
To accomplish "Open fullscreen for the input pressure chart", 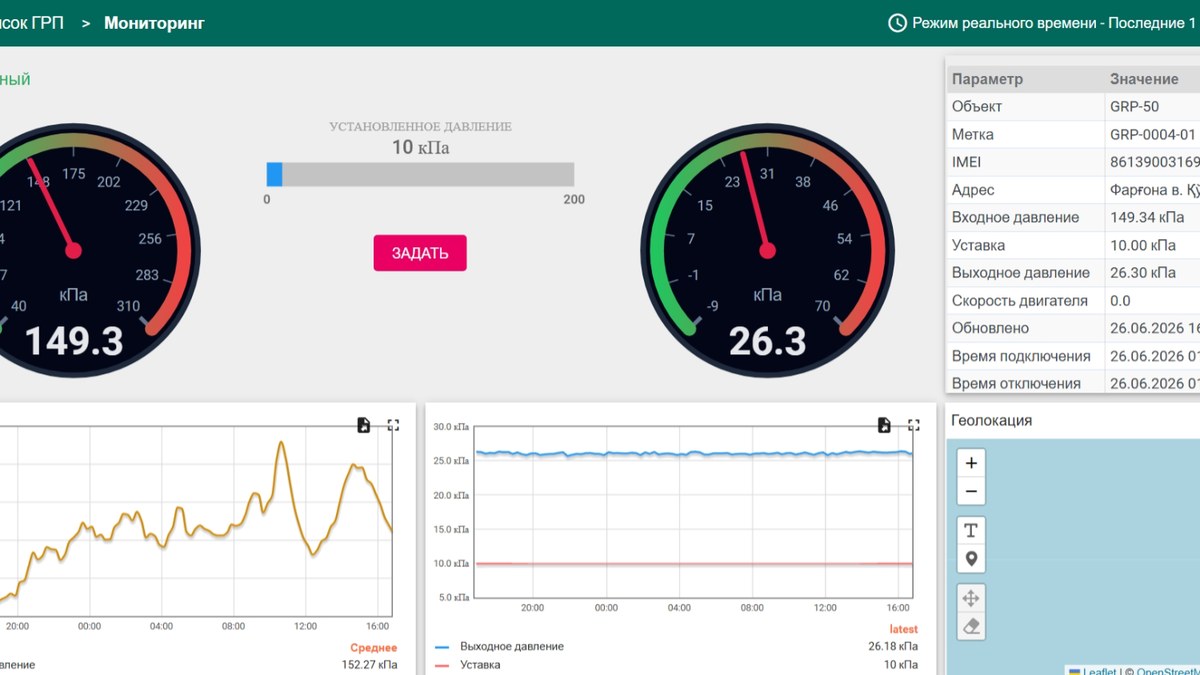I will [x=393, y=425].
